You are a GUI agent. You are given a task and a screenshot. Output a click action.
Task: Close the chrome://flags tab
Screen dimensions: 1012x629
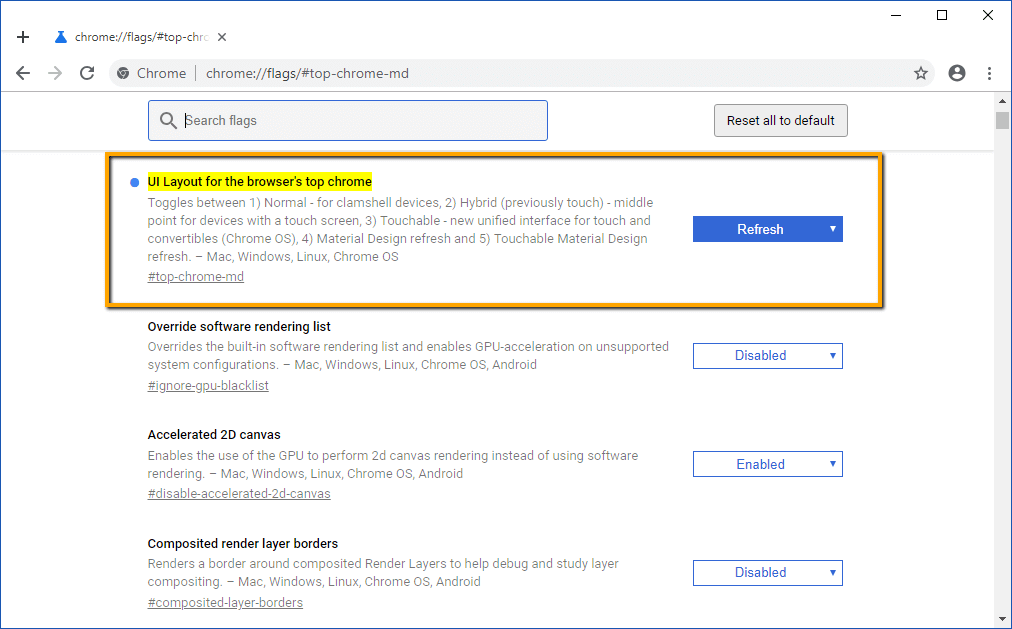tap(221, 36)
